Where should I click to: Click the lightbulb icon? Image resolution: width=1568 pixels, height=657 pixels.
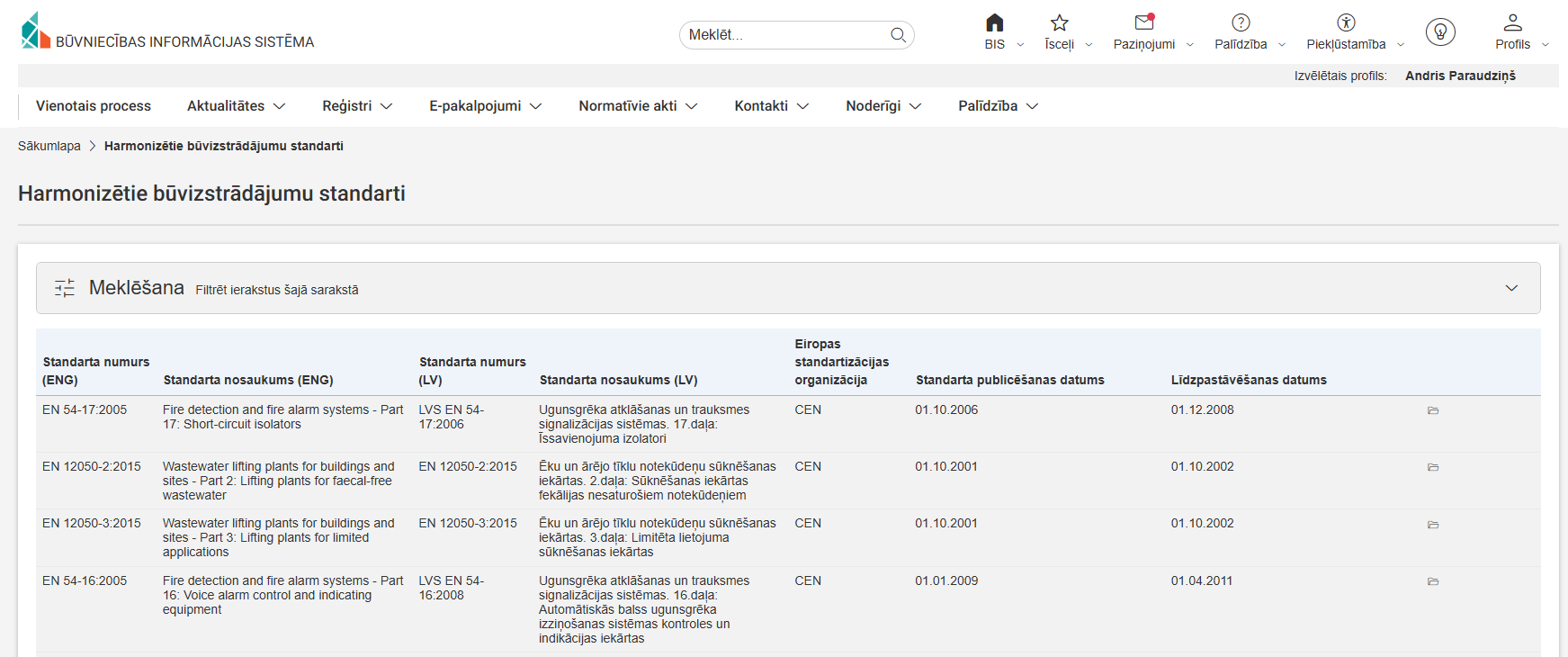pyautogui.click(x=1440, y=32)
